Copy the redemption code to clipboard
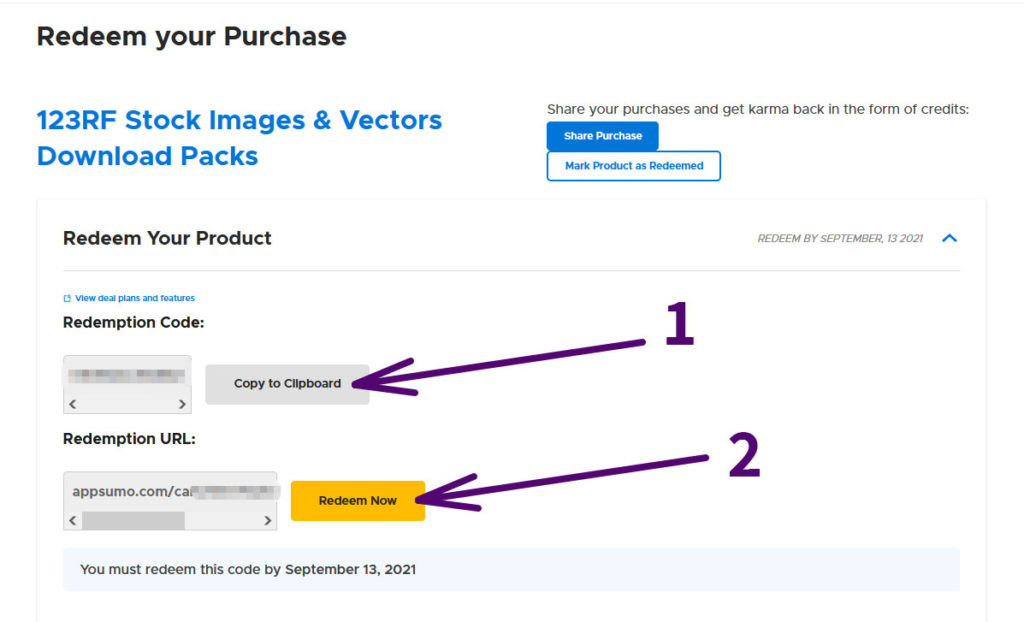The height and width of the screenshot is (622, 1024). coord(287,384)
